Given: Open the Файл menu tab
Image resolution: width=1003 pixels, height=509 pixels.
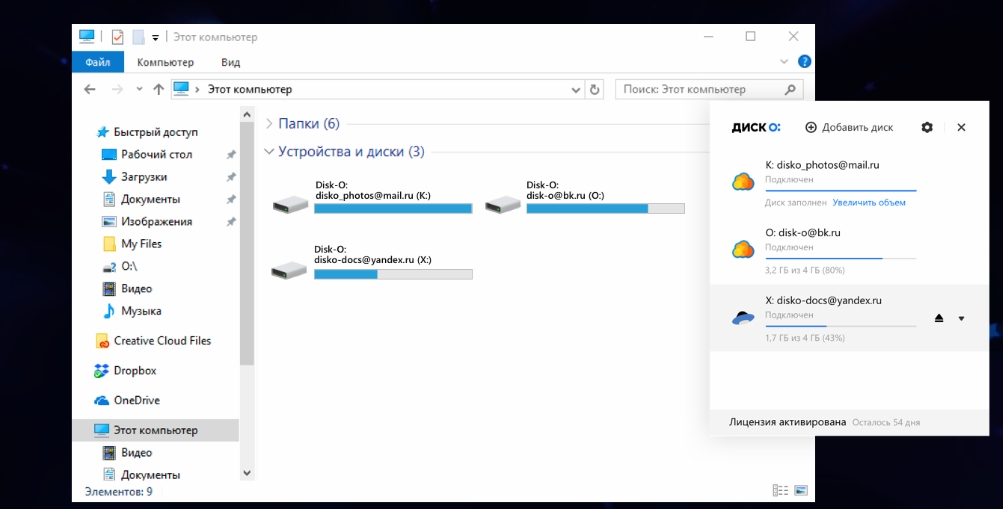Looking at the screenshot, I should pyautogui.click(x=97, y=63).
